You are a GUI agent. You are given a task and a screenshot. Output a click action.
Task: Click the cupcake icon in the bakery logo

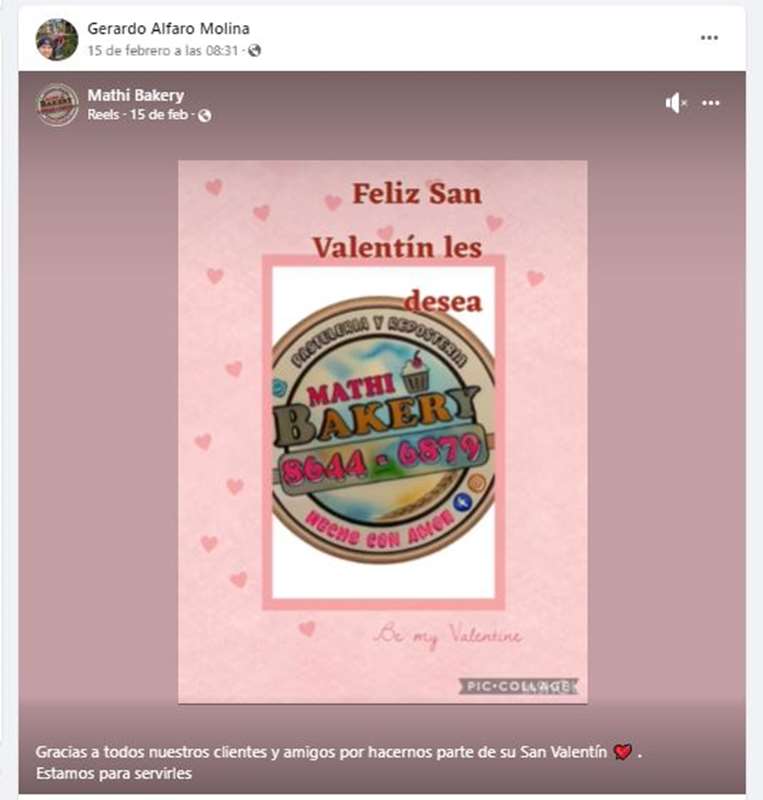[x=414, y=373]
